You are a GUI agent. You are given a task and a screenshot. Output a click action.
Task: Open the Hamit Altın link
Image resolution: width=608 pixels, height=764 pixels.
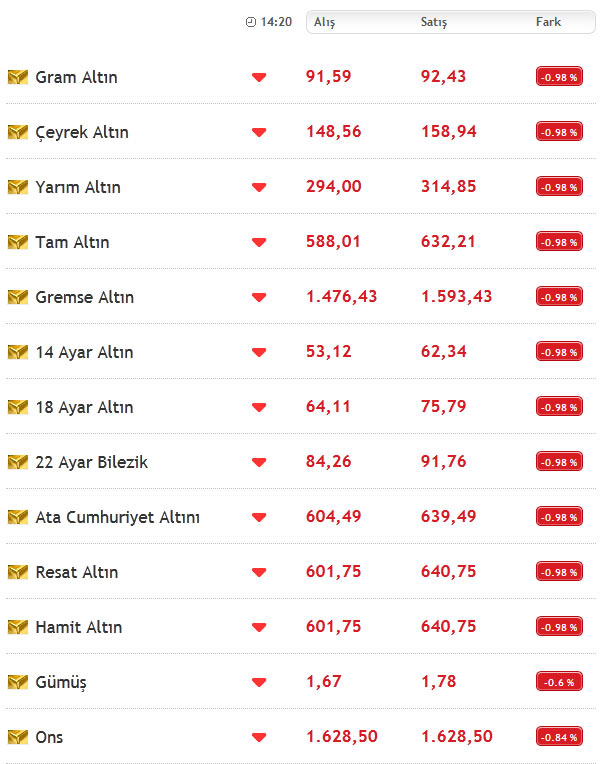tap(78, 627)
